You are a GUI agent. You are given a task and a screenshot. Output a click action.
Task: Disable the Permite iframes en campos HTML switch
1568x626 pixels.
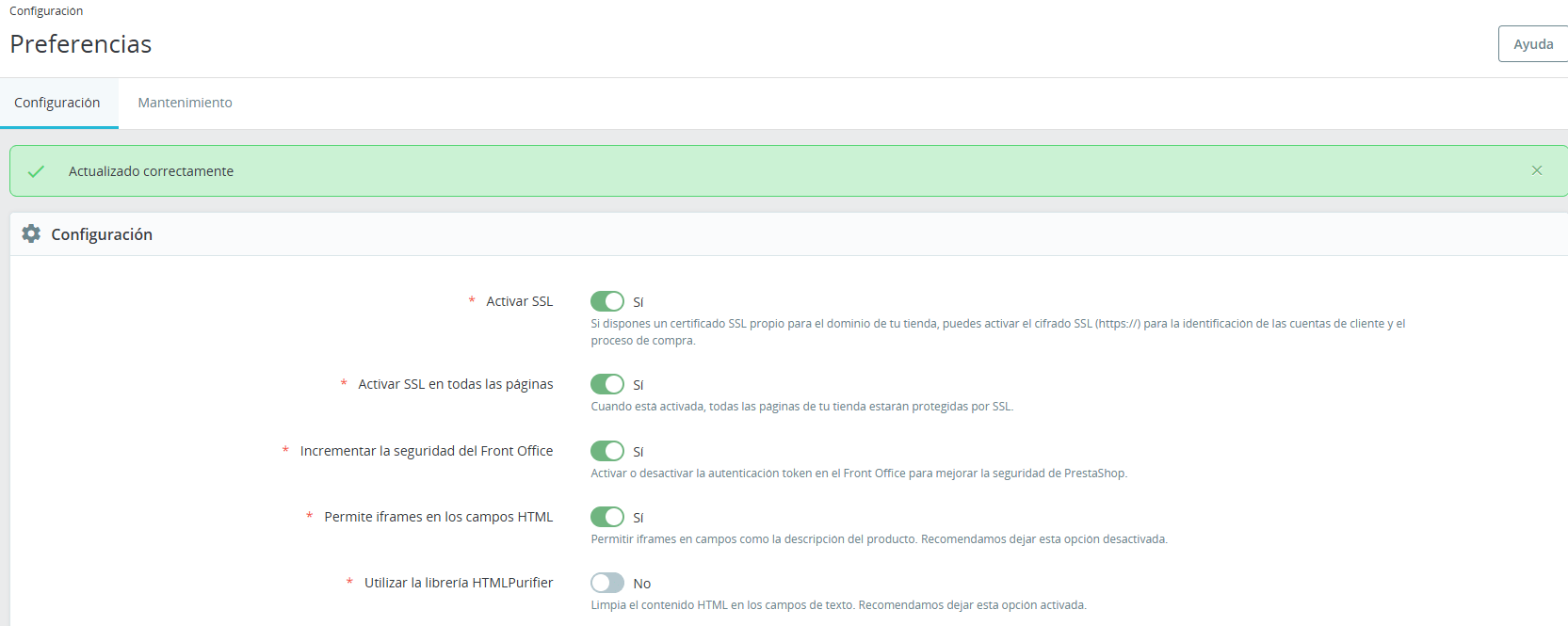coord(607,517)
